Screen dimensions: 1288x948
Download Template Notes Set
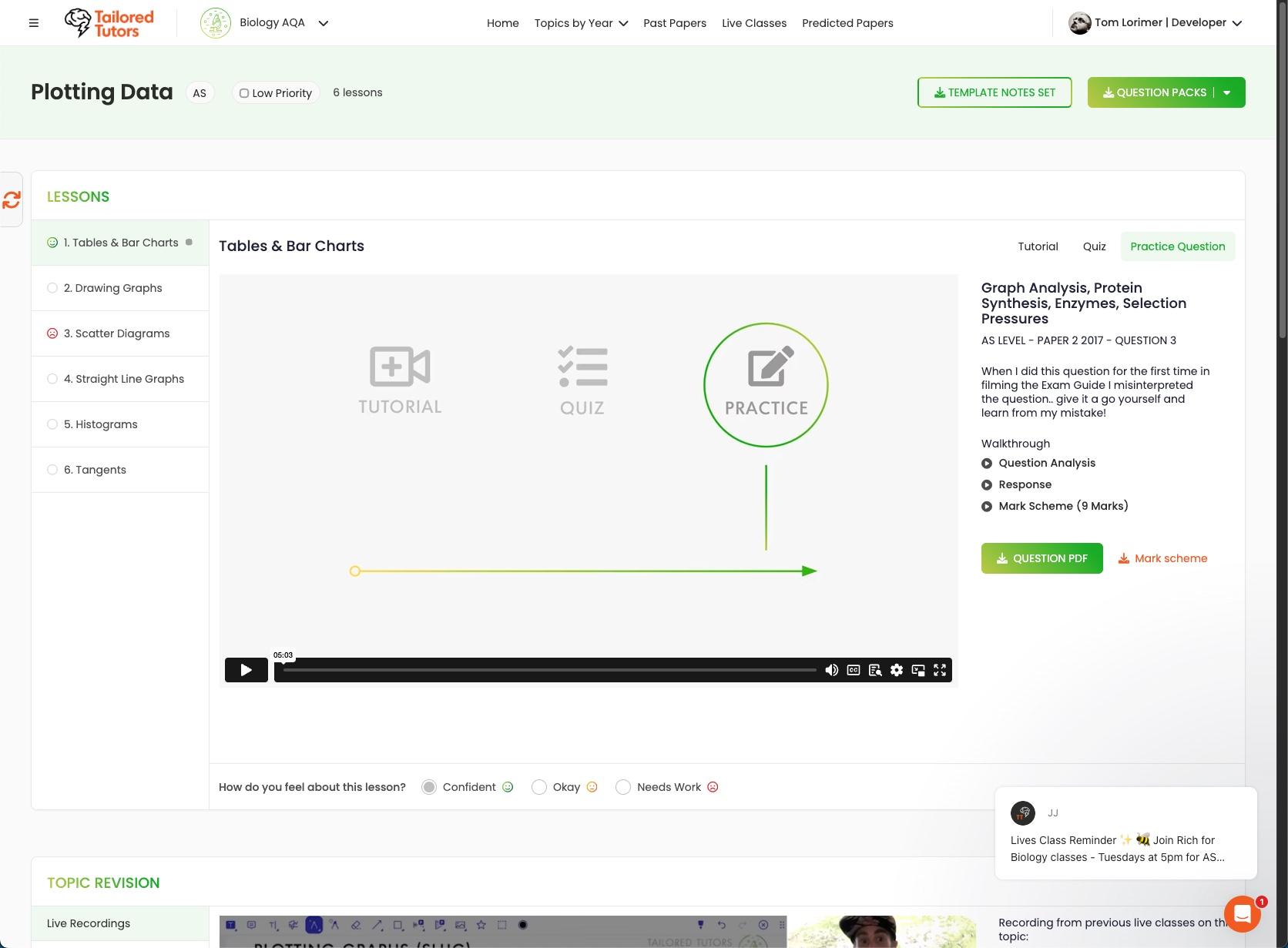pos(995,92)
